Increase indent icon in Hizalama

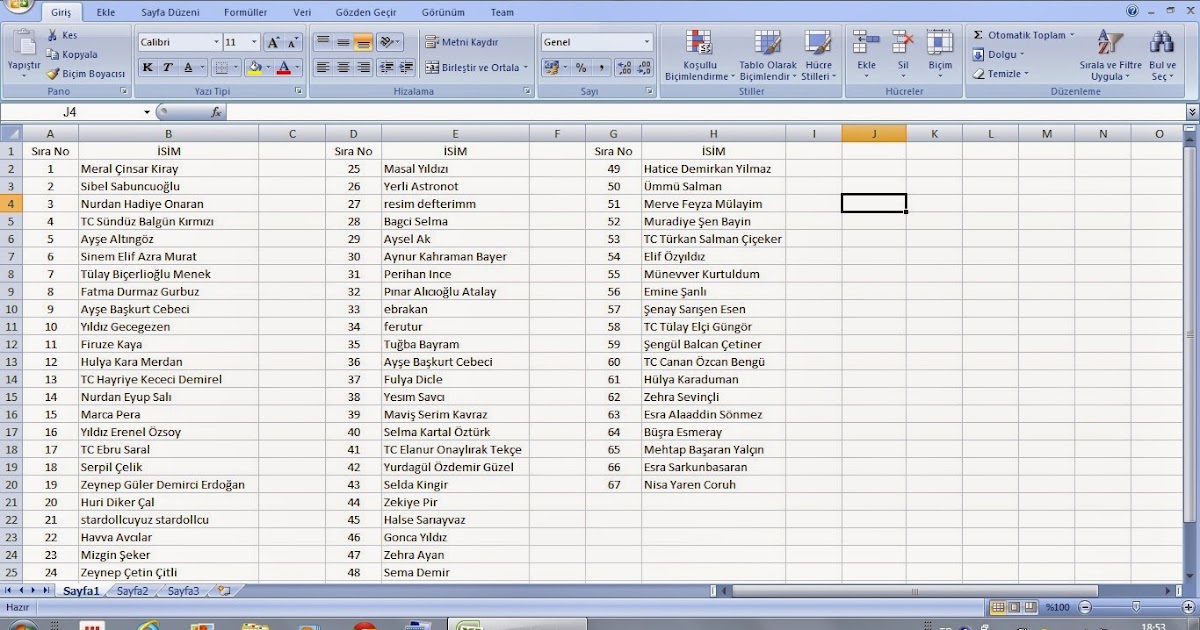point(406,68)
